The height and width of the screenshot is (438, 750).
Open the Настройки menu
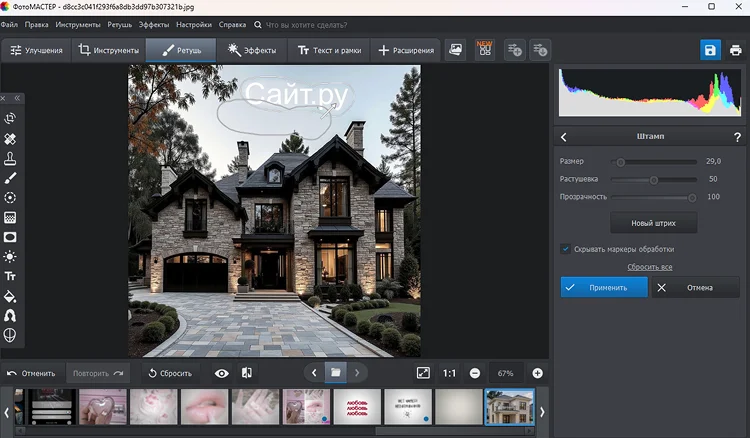pos(194,24)
